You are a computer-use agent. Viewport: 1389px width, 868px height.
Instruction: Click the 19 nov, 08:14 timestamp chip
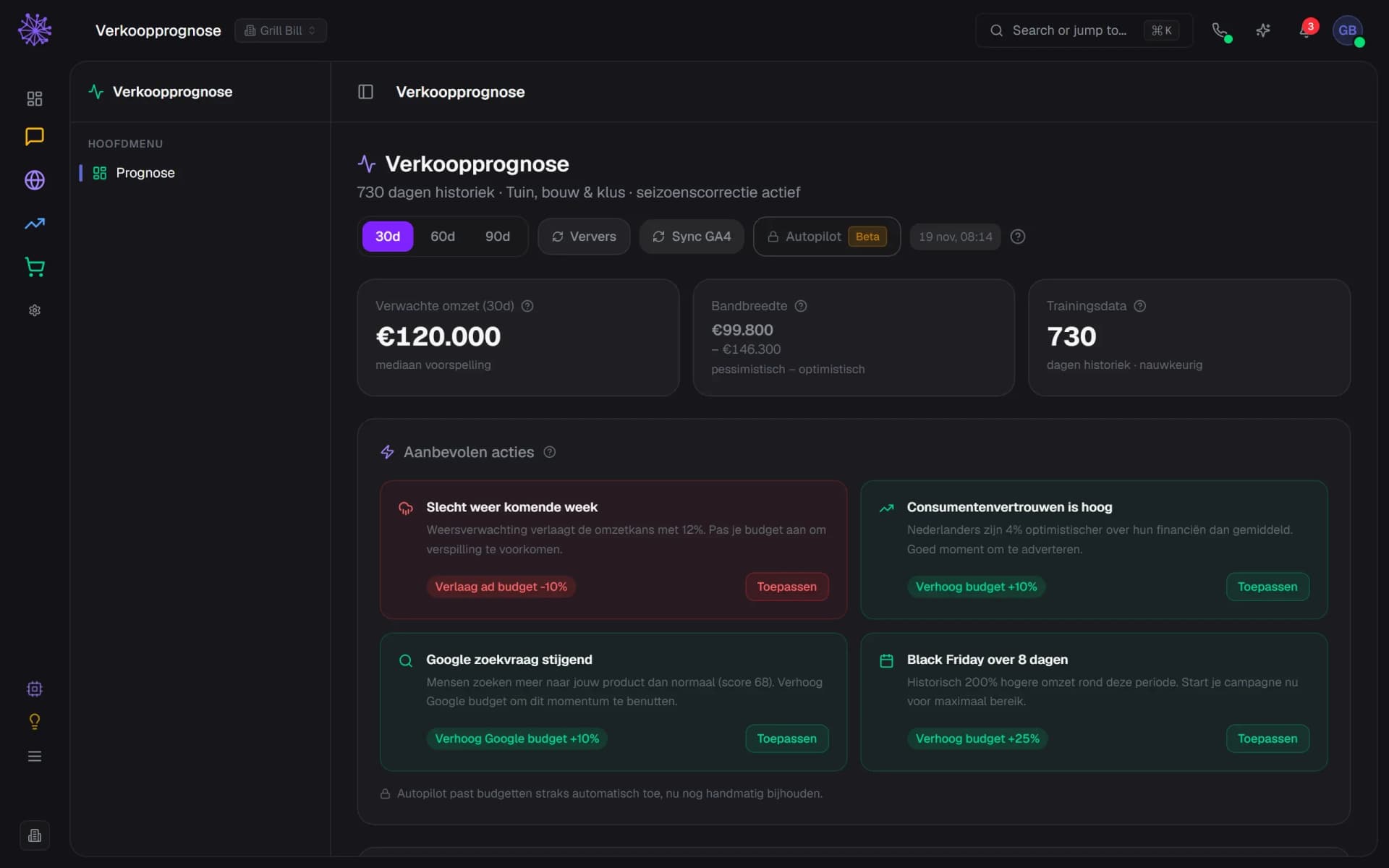(956, 237)
